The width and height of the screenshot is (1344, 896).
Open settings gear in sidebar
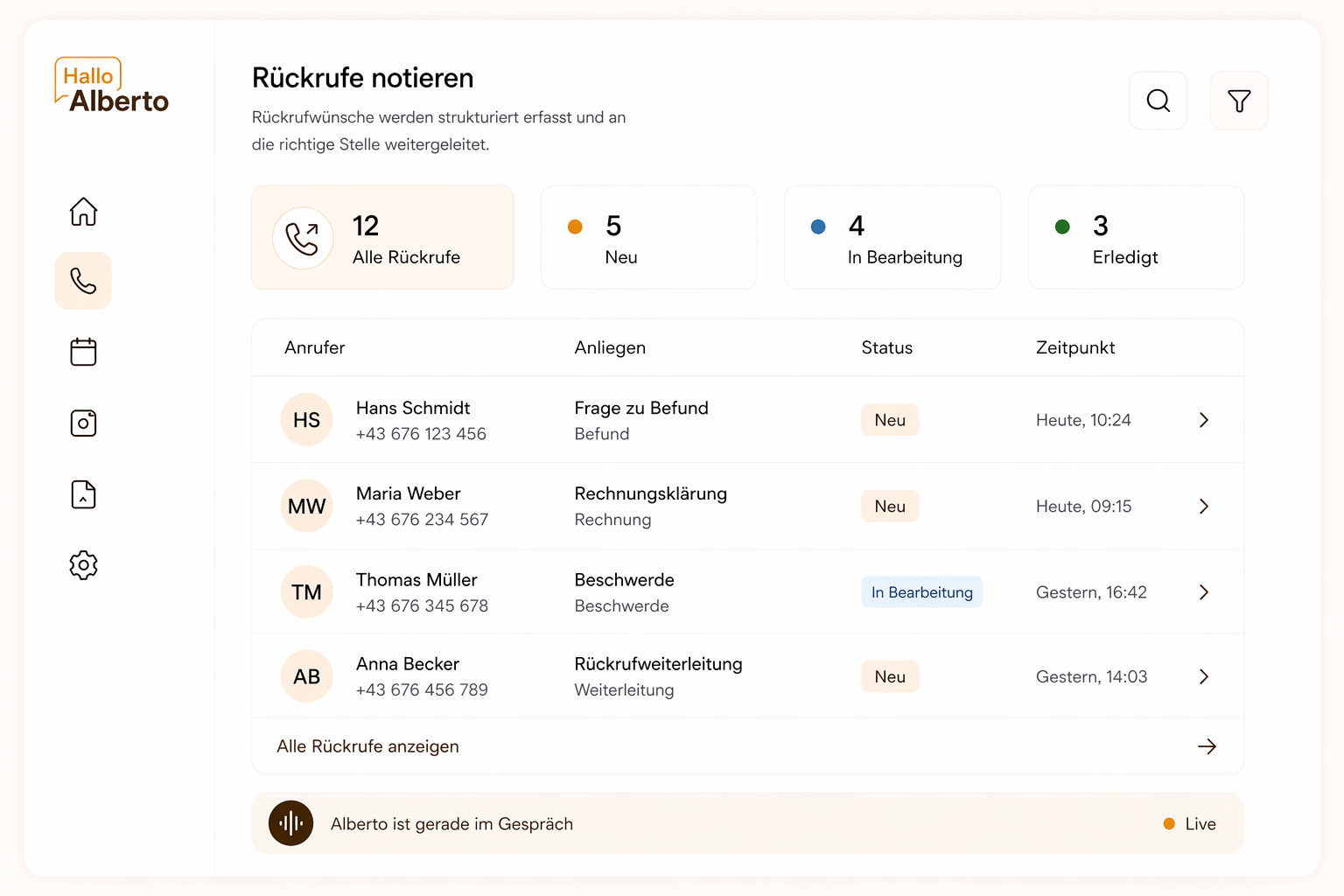coord(83,565)
